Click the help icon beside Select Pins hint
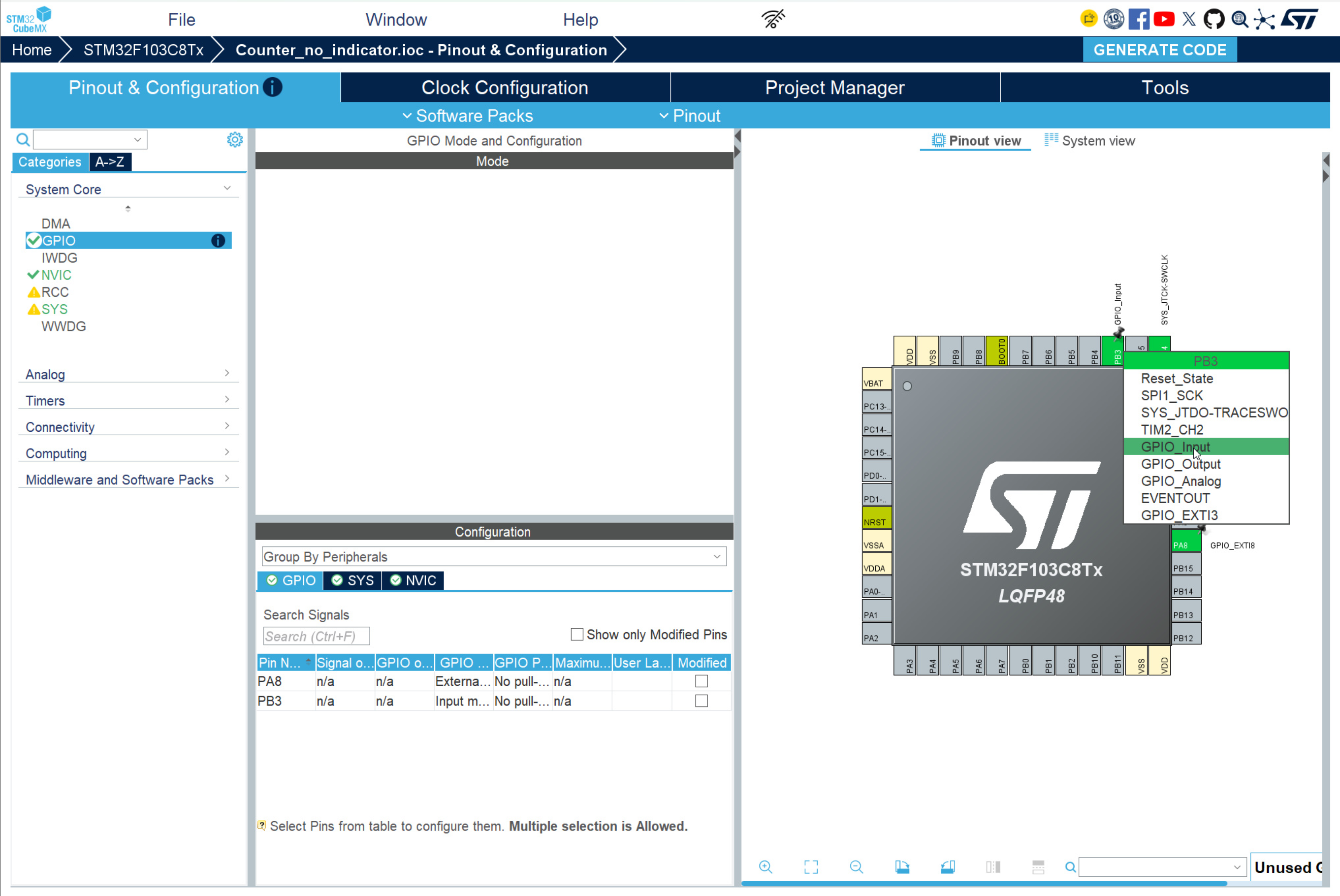 (x=262, y=826)
